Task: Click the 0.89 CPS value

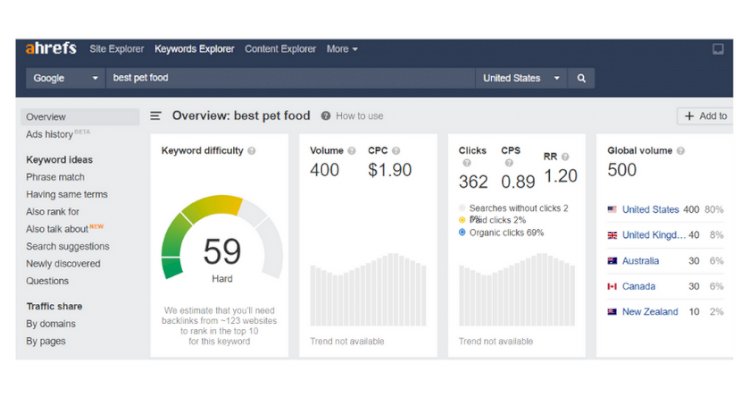Action: coord(518,182)
